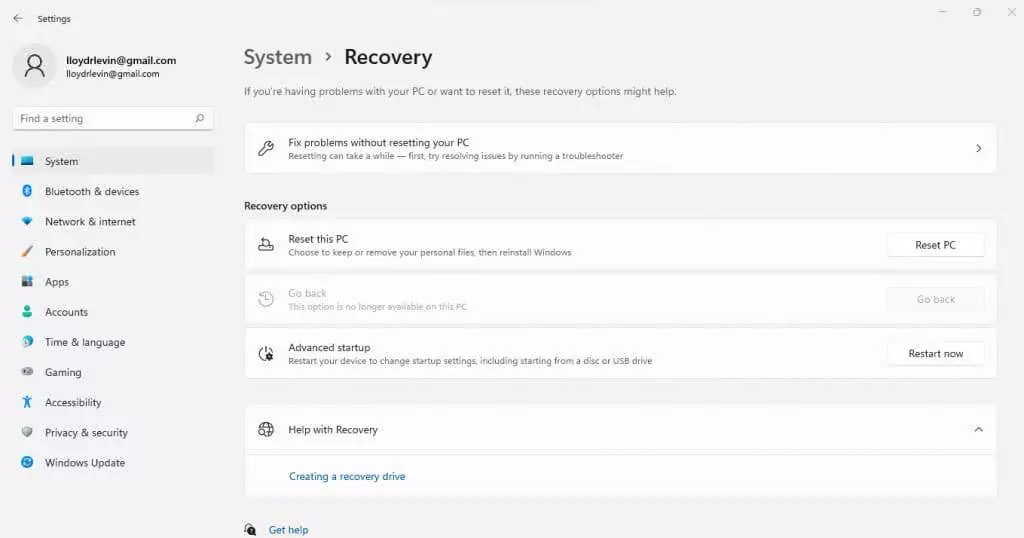The width and height of the screenshot is (1024, 538).
Task: Click the Help with Recovery title text
Action: click(x=333, y=430)
